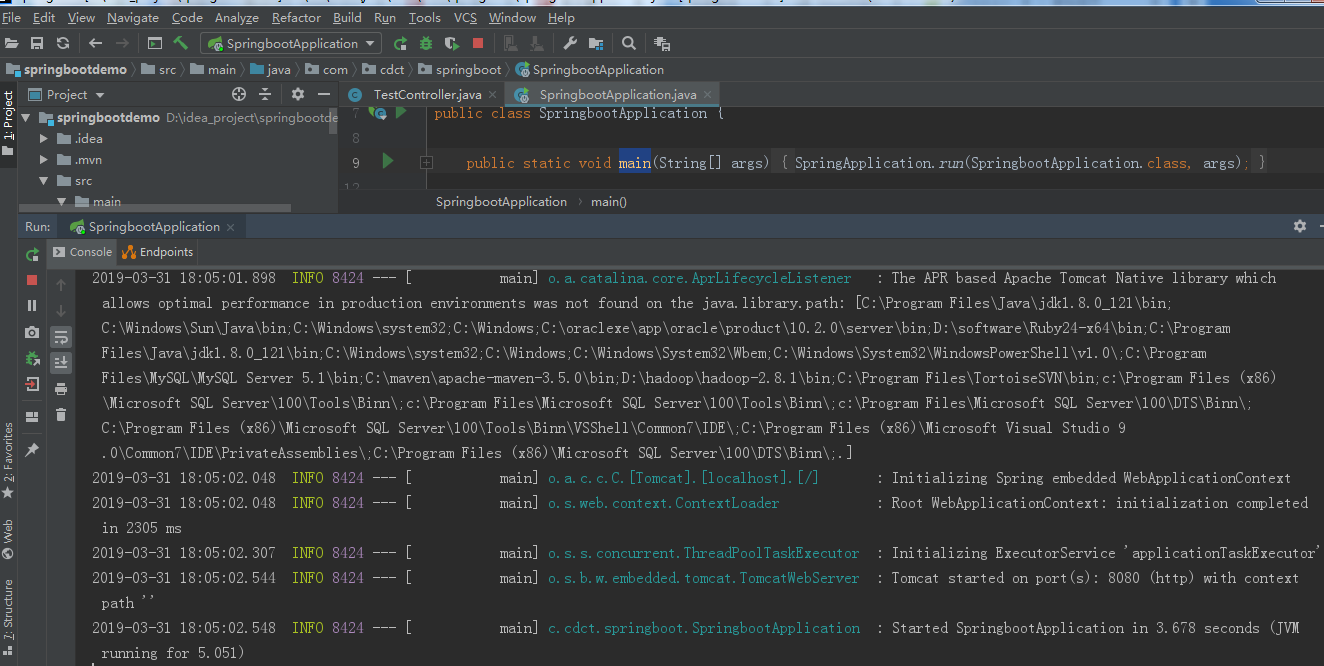
Task: Click the Synchronize refresh toolbar icon
Action: click(x=63, y=43)
